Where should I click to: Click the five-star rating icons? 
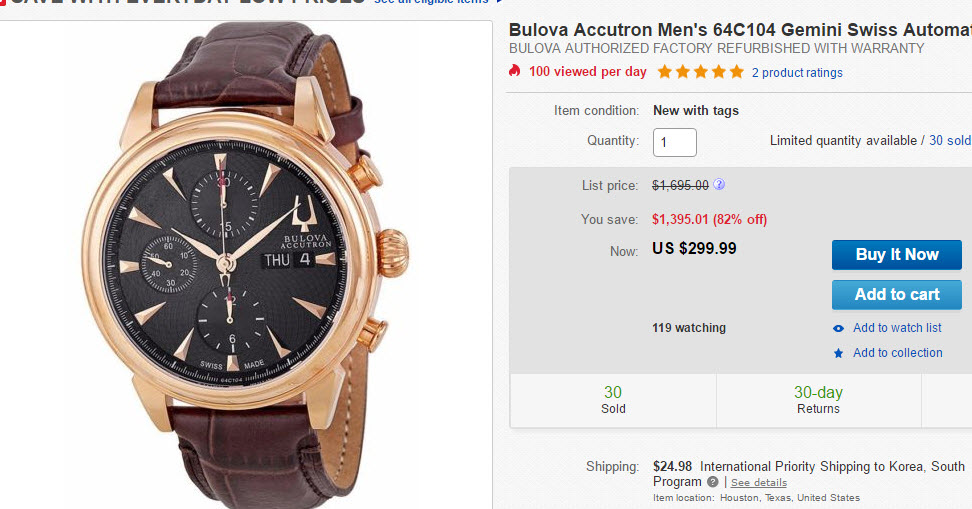700,72
